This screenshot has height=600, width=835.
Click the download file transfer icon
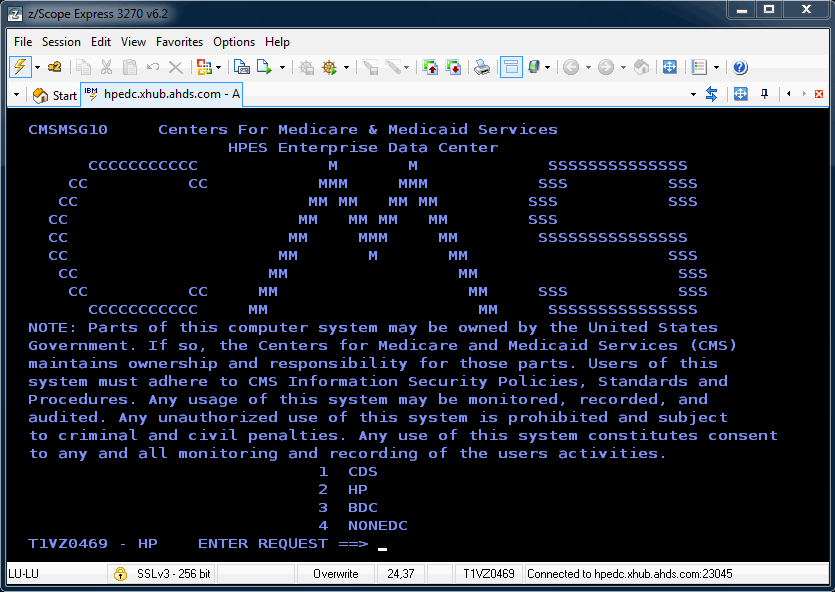tap(453, 67)
